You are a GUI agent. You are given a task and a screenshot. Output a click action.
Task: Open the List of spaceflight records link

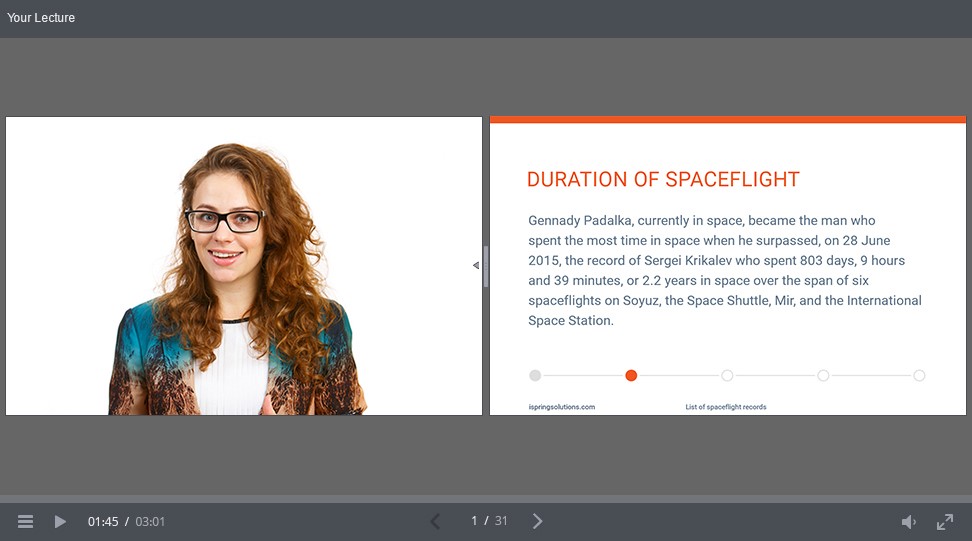(725, 407)
